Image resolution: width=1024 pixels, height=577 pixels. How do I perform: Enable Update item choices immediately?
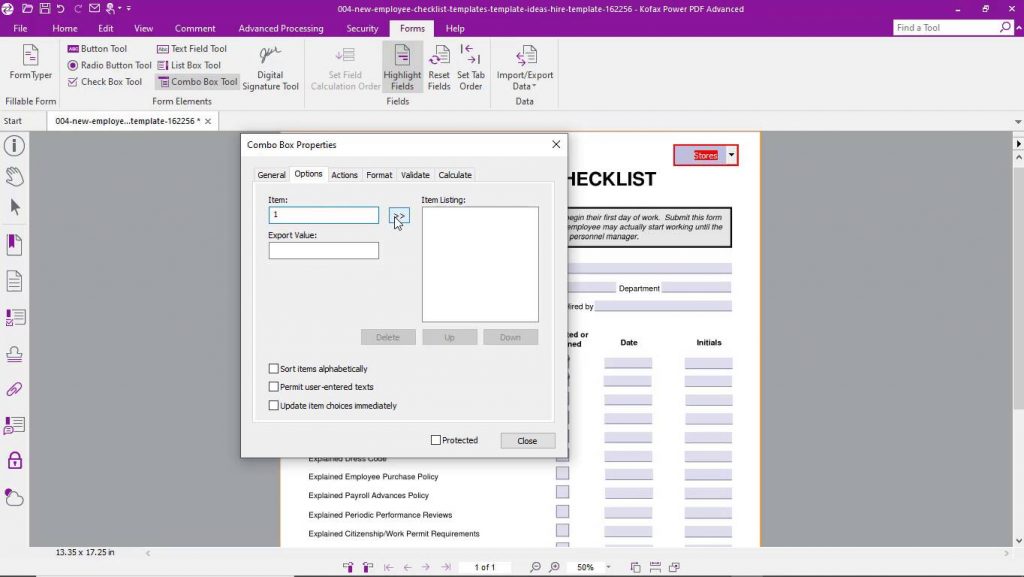tap(274, 405)
